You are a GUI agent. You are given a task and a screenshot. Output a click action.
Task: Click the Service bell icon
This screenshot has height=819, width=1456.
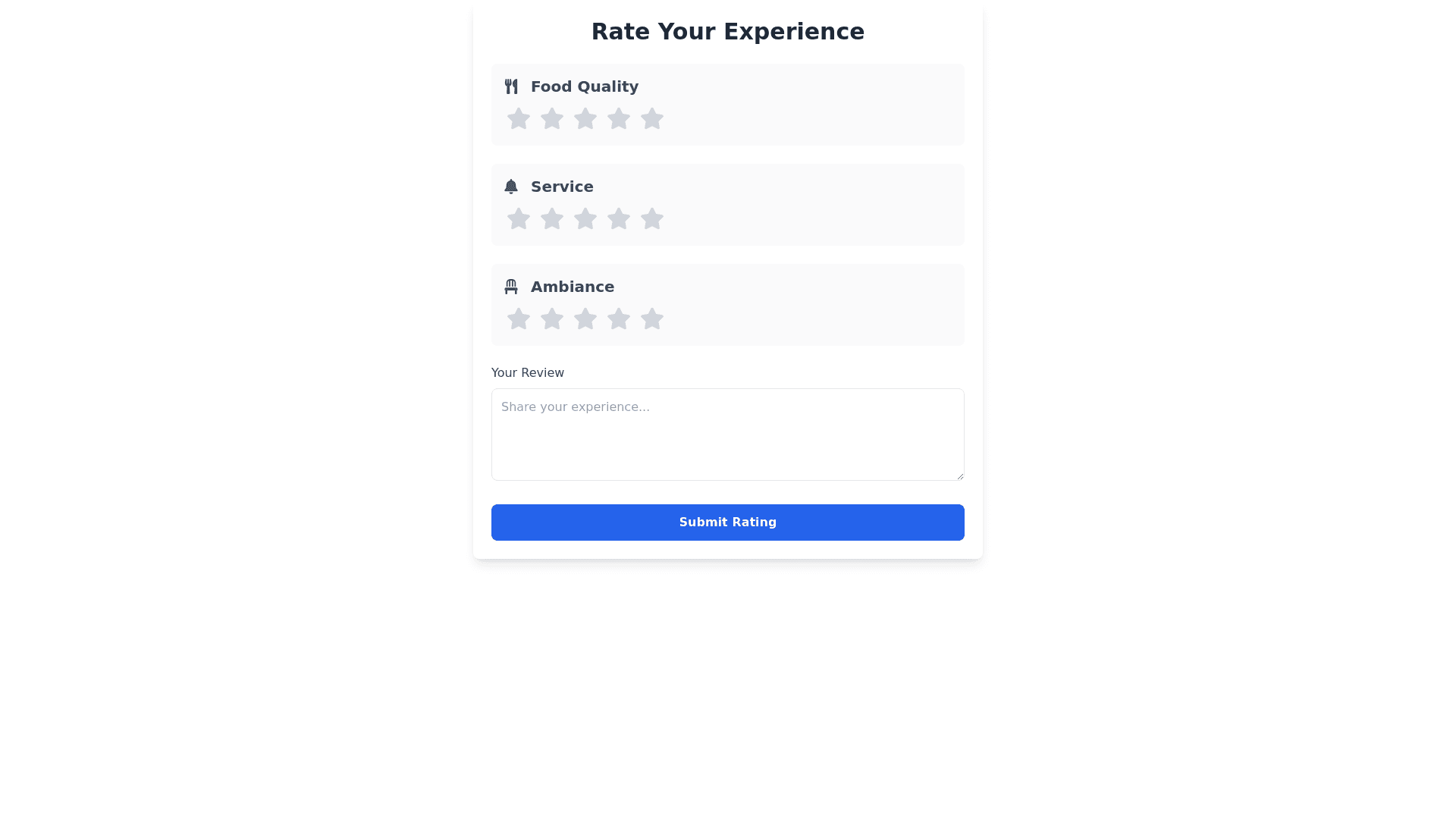511,187
